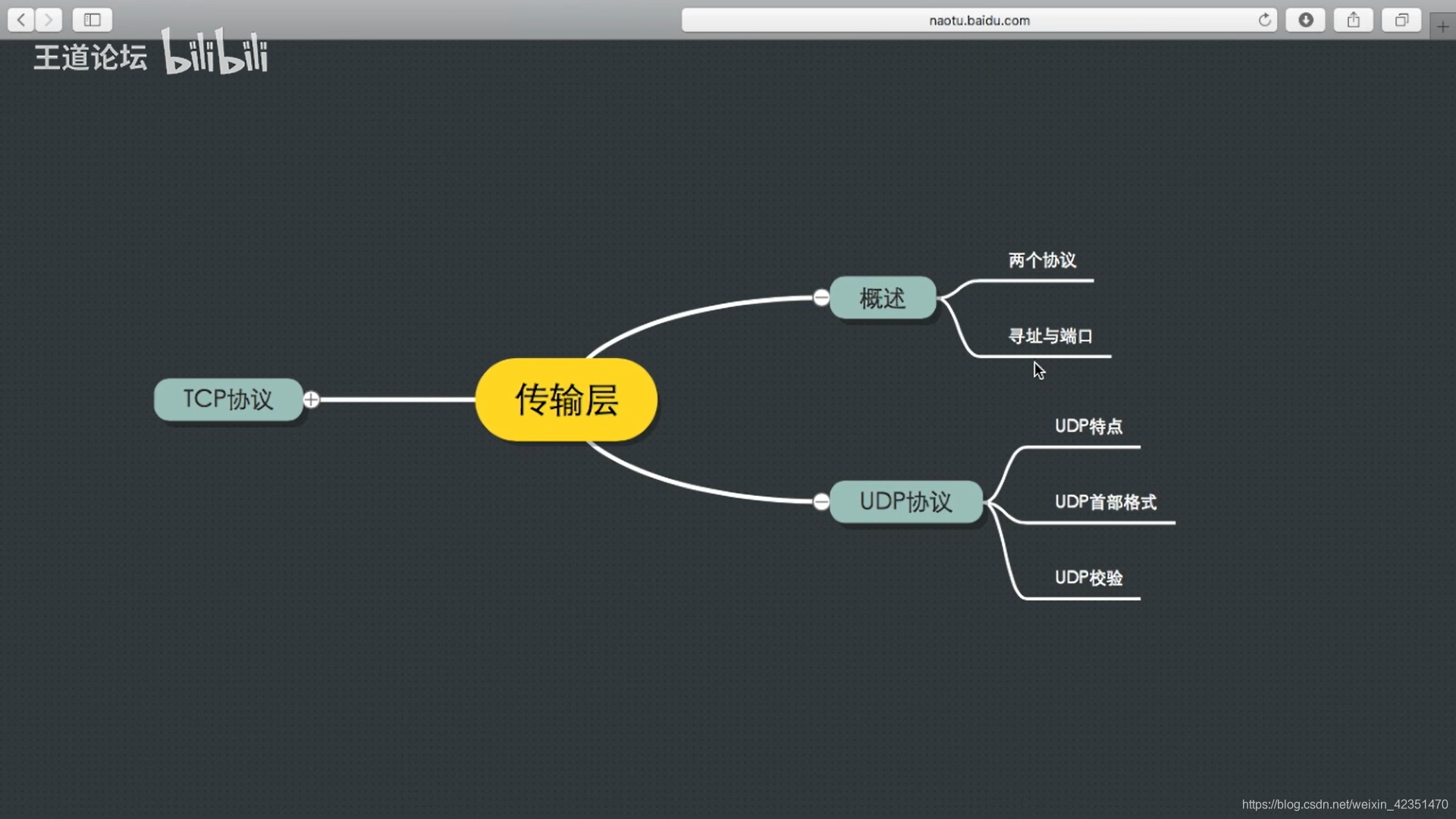Select the UDP特点 leaf node
1456x819 pixels.
[1089, 426]
